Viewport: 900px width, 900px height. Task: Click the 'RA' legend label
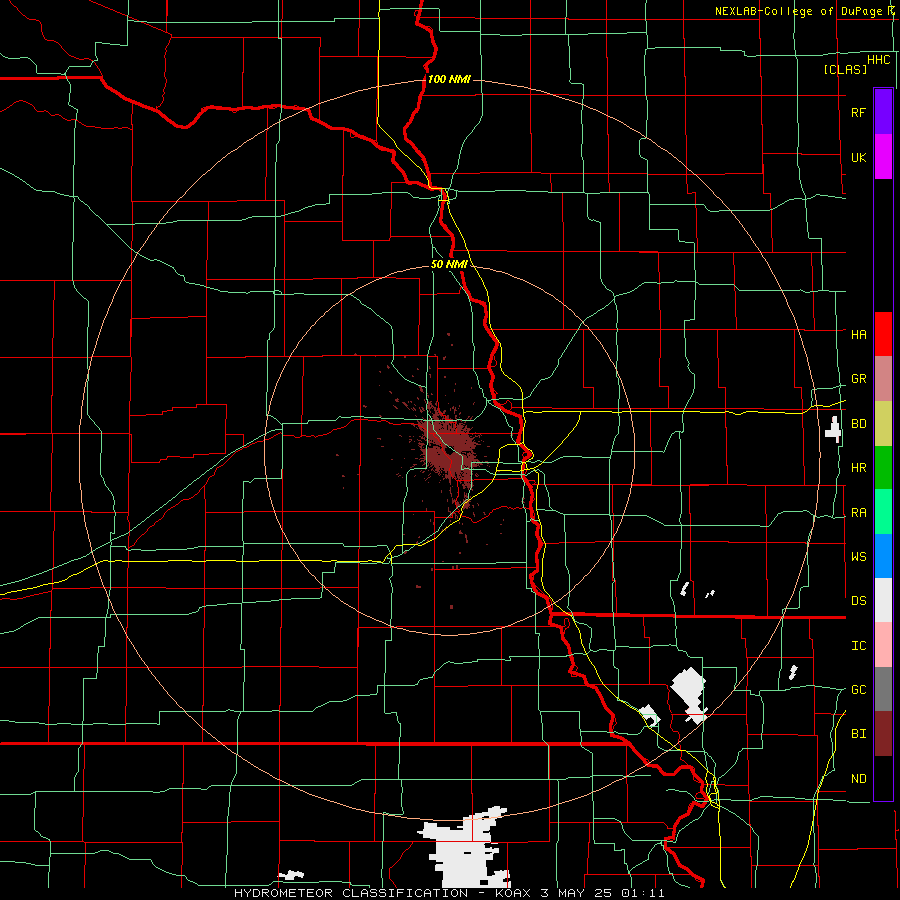click(x=858, y=513)
